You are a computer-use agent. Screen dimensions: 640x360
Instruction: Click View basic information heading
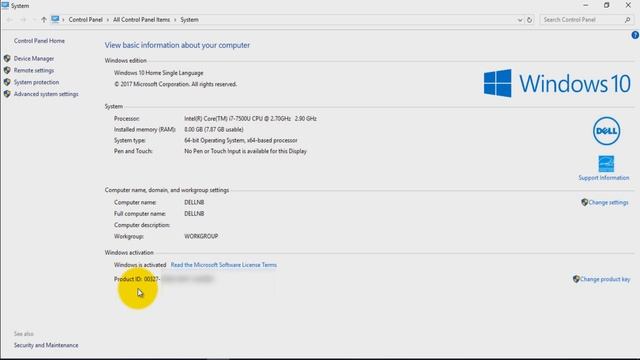pyautogui.click(x=177, y=45)
